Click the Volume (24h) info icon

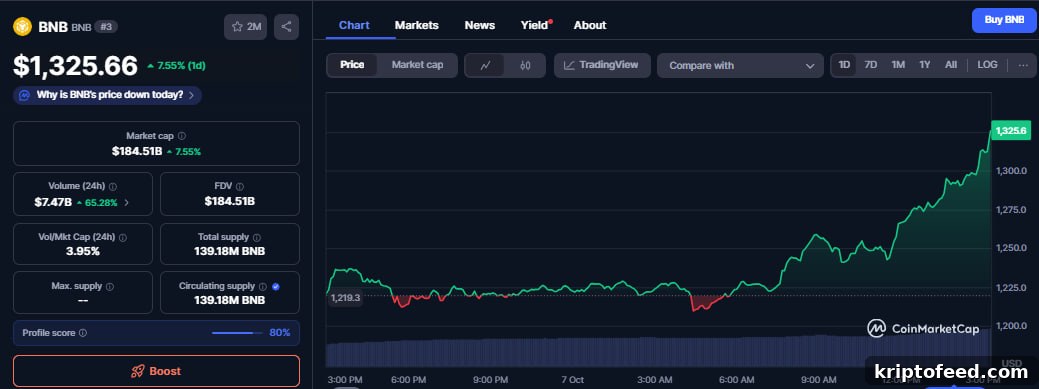tap(113, 187)
